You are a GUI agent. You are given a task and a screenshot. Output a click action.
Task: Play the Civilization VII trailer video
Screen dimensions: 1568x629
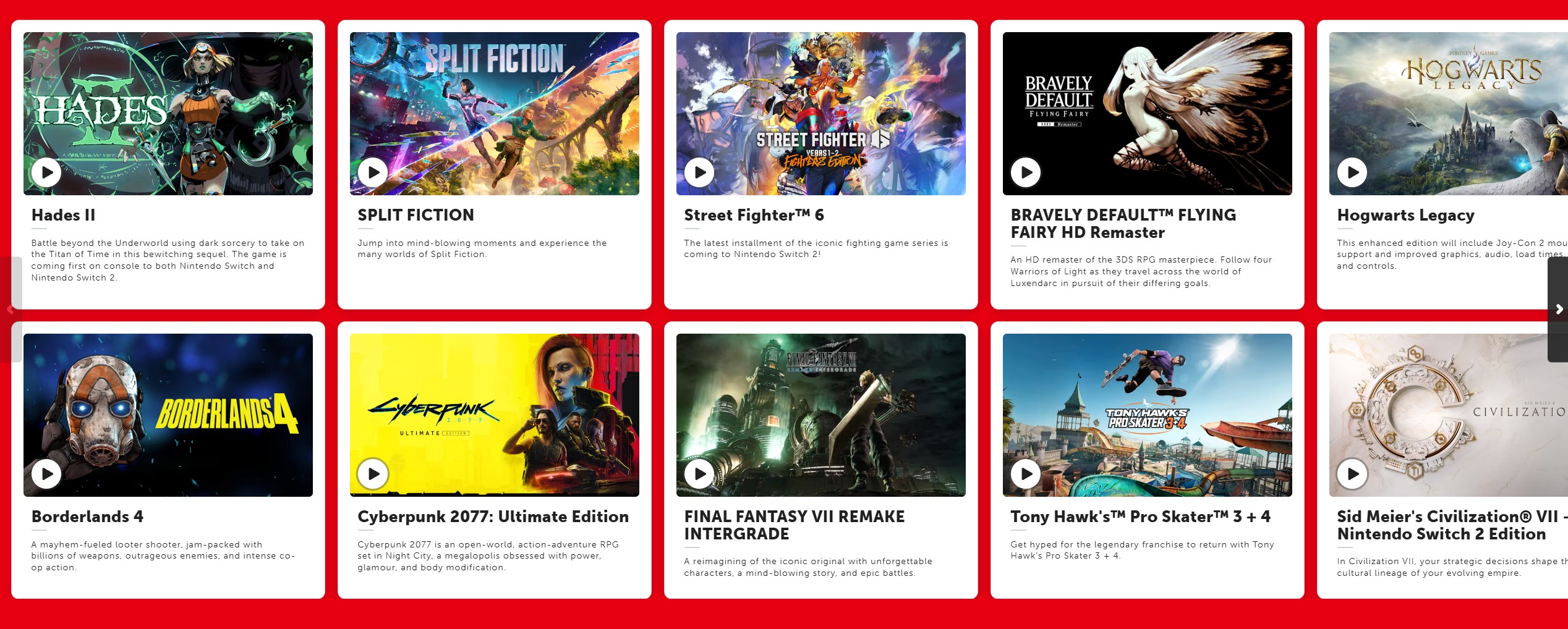coord(1352,474)
